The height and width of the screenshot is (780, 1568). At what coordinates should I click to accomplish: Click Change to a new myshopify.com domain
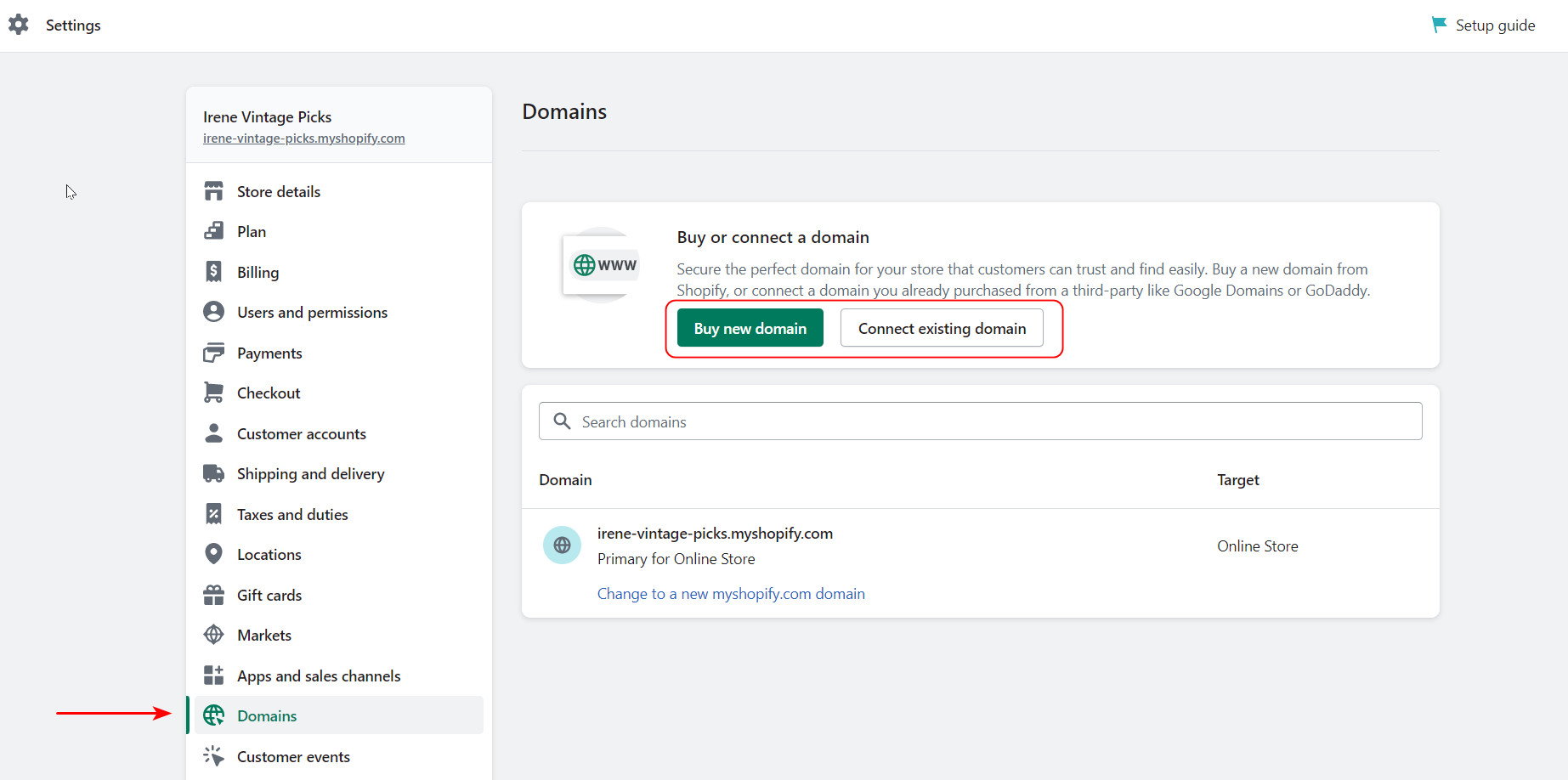[x=731, y=593]
